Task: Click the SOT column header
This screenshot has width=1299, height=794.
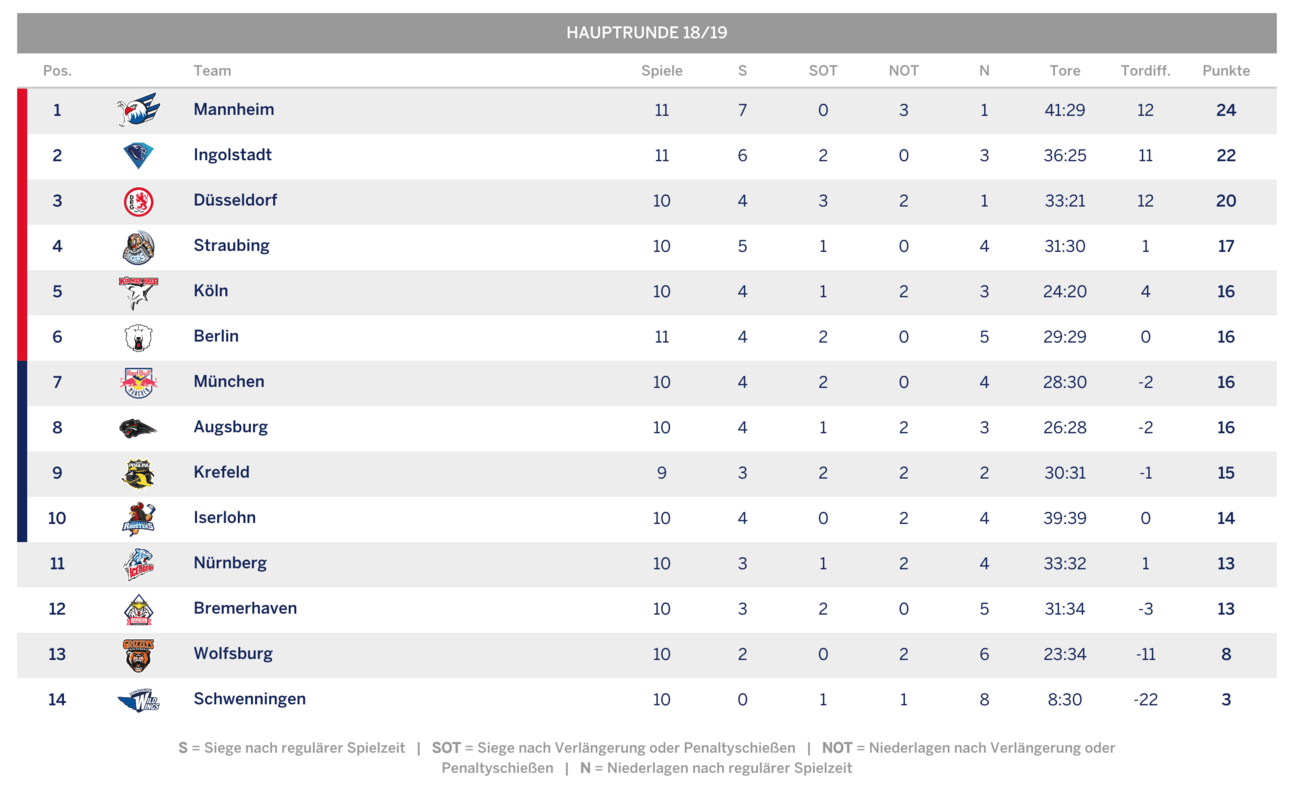Action: tap(823, 71)
